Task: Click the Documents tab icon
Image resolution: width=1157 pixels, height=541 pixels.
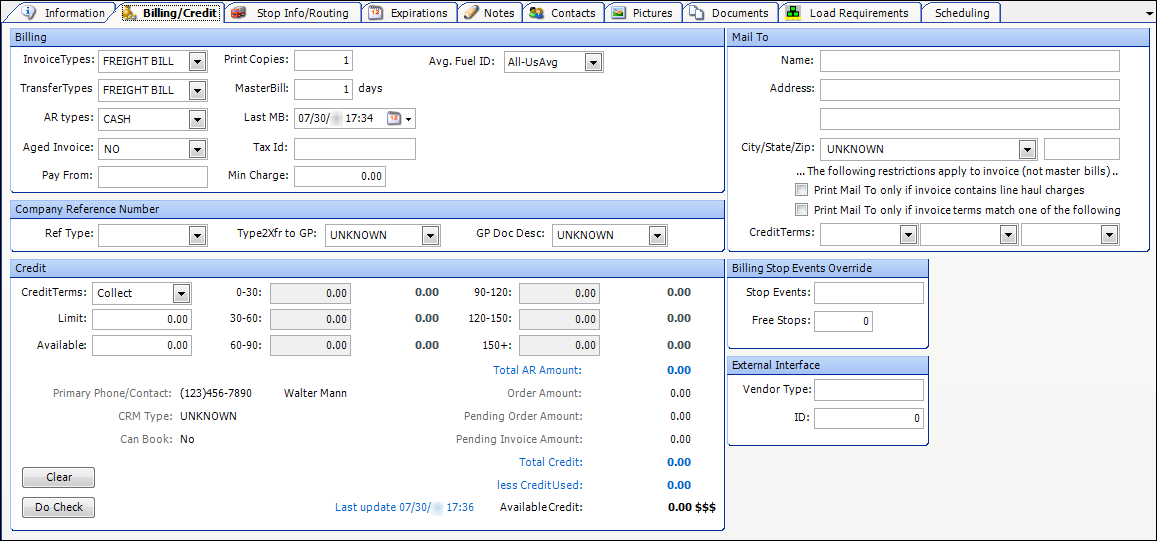Action: (x=697, y=13)
